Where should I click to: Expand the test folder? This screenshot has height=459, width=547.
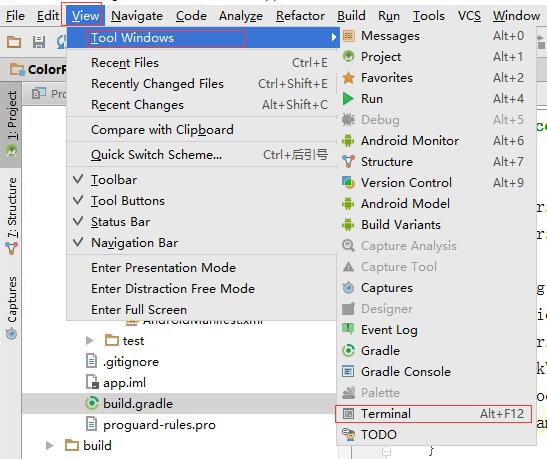[x=89, y=340]
